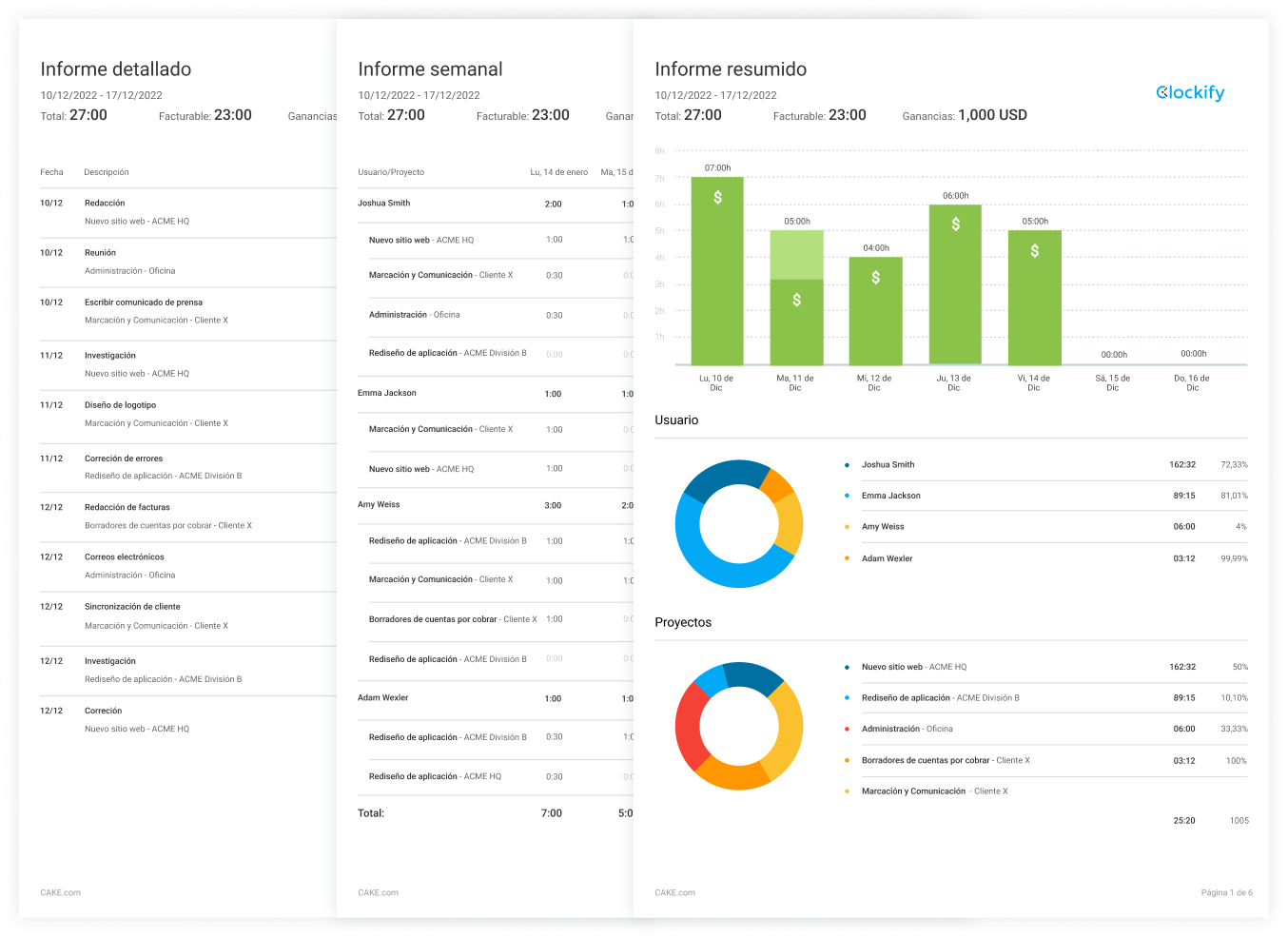Click 'Escribir comunicado de prensa' entry
1288x937 pixels.
[144, 303]
